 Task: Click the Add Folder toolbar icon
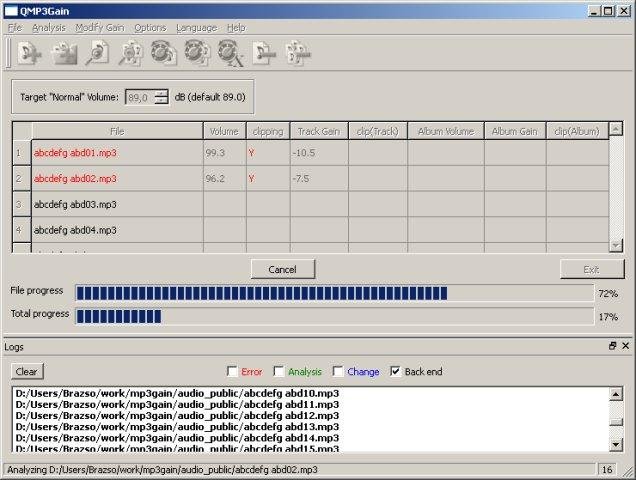point(64,53)
